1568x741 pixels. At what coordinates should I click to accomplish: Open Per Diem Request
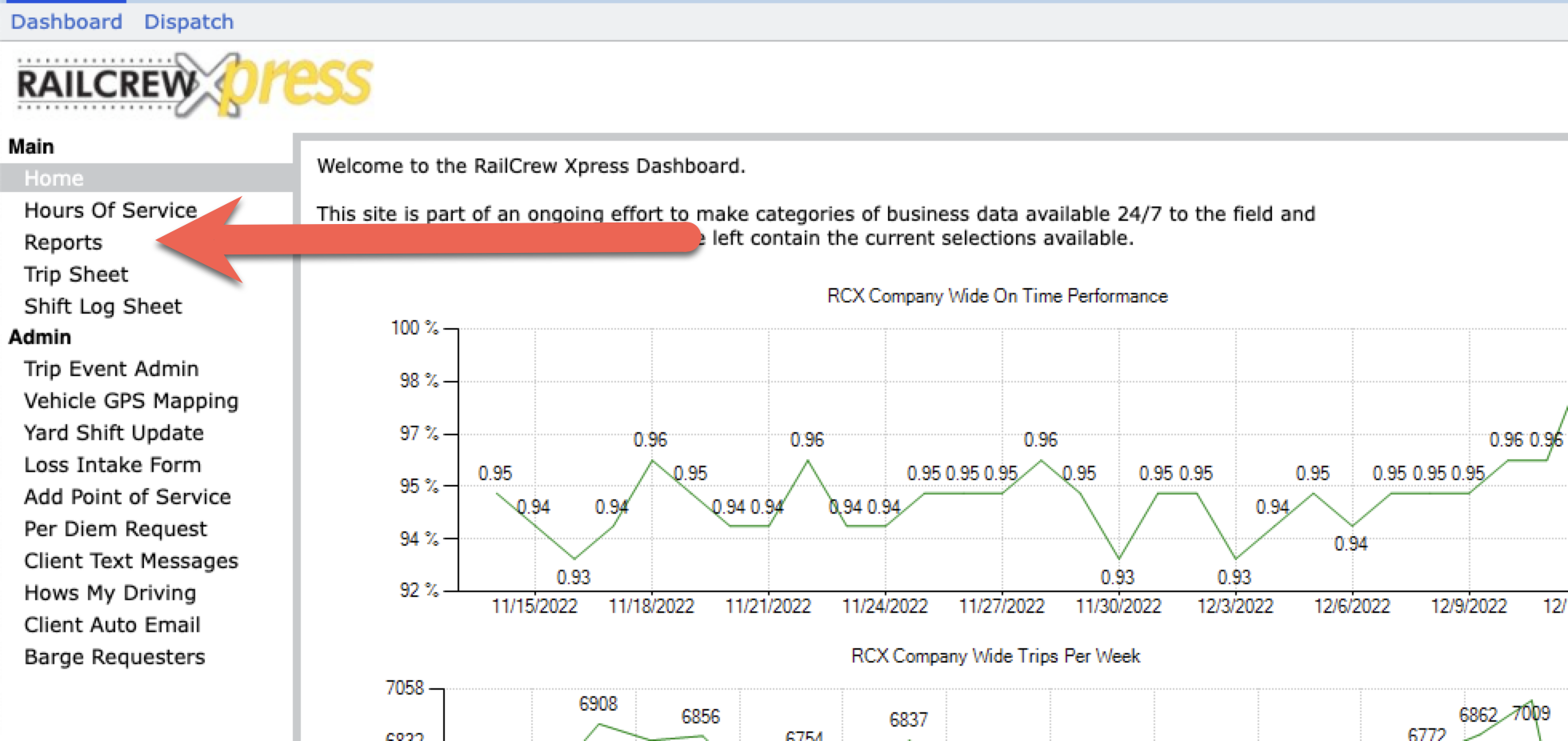(115, 529)
